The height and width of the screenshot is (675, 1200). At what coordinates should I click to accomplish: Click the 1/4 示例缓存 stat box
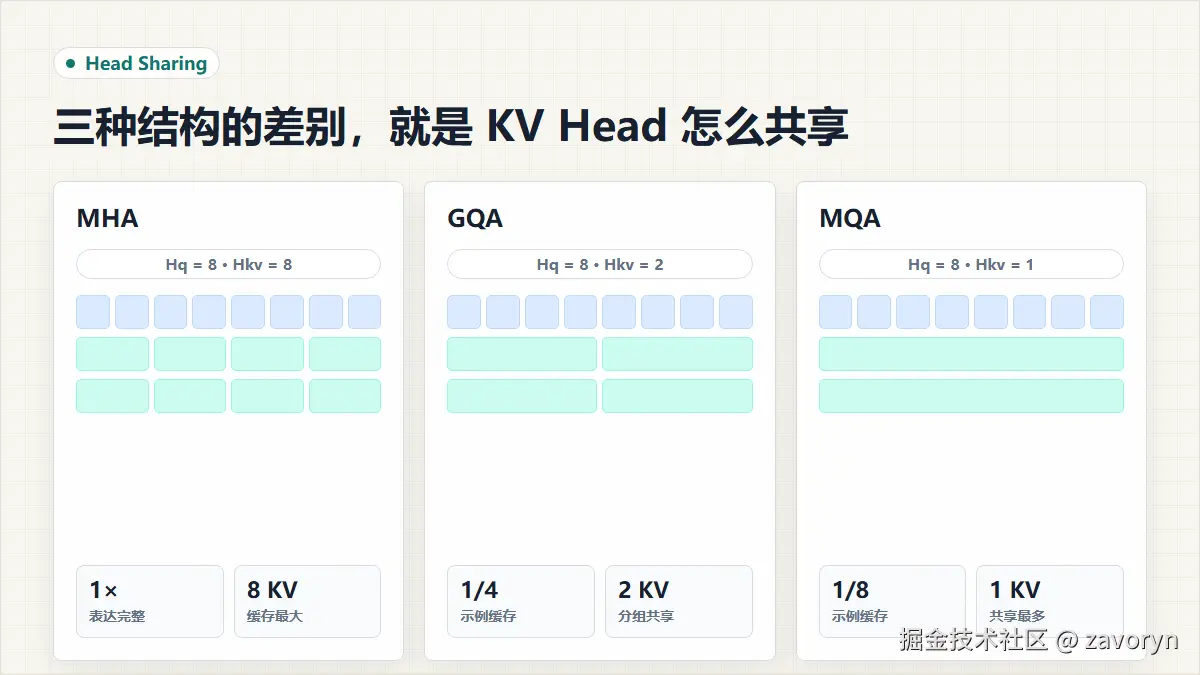521,601
